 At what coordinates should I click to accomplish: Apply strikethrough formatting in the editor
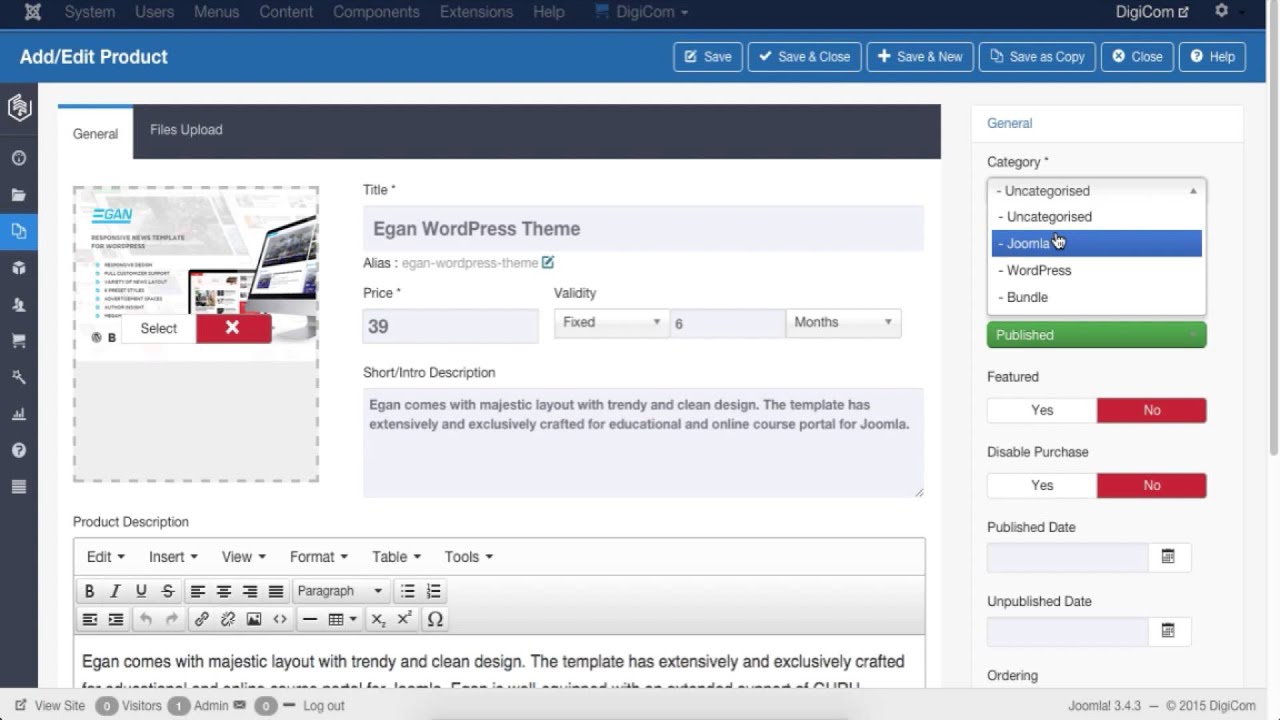pos(167,591)
